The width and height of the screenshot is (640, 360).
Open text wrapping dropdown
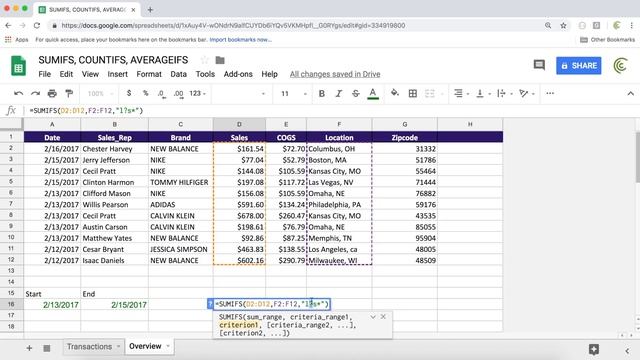(x=504, y=93)
